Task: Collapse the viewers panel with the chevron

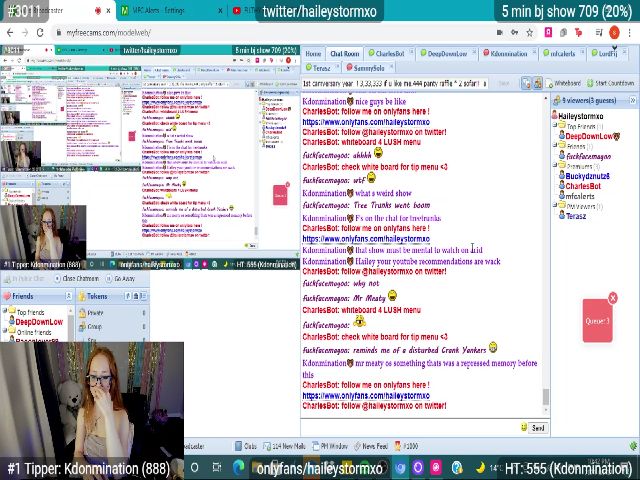Action: (x=633, y=100)
